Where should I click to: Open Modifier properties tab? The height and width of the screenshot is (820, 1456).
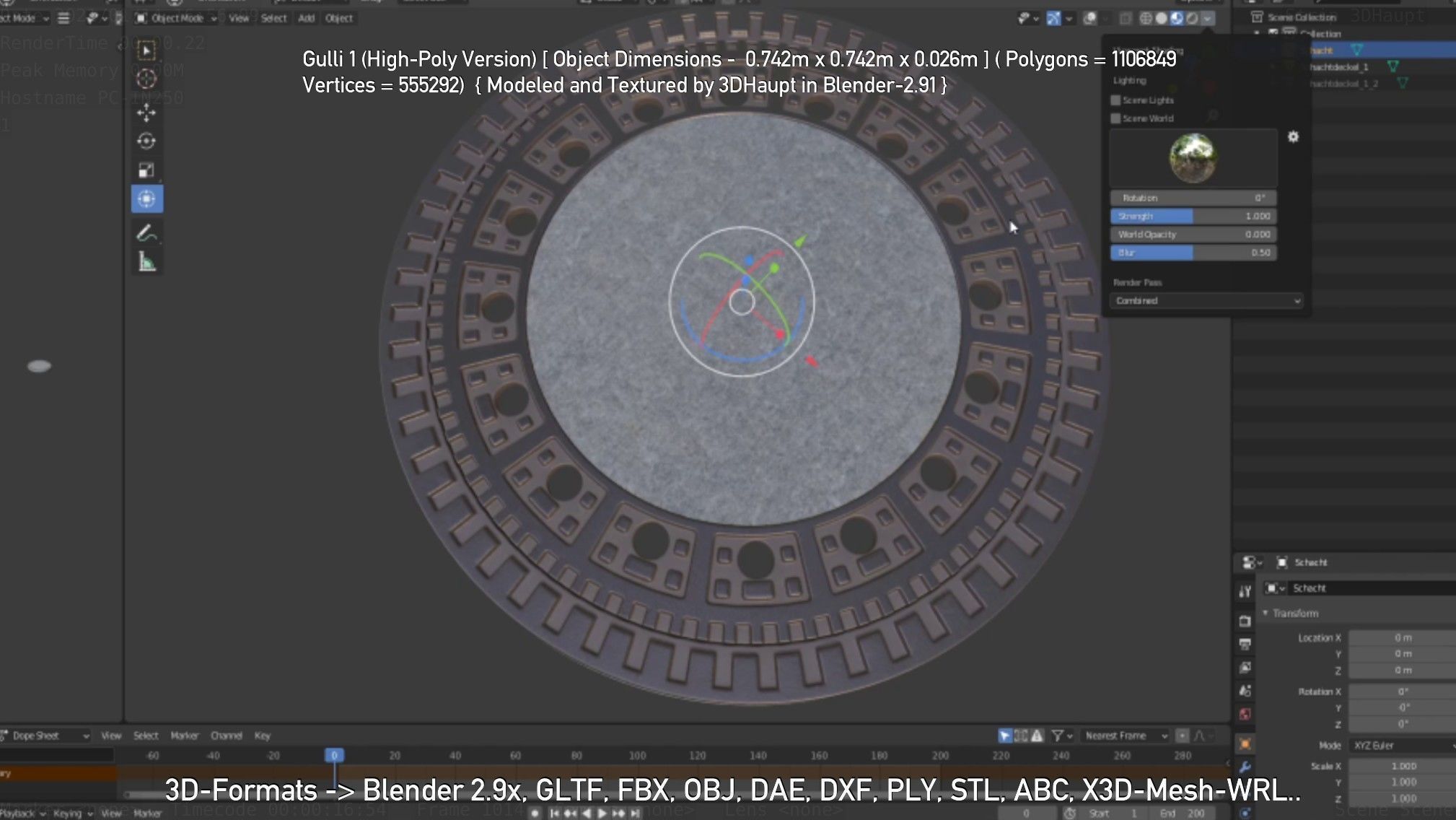[1245, 767]
